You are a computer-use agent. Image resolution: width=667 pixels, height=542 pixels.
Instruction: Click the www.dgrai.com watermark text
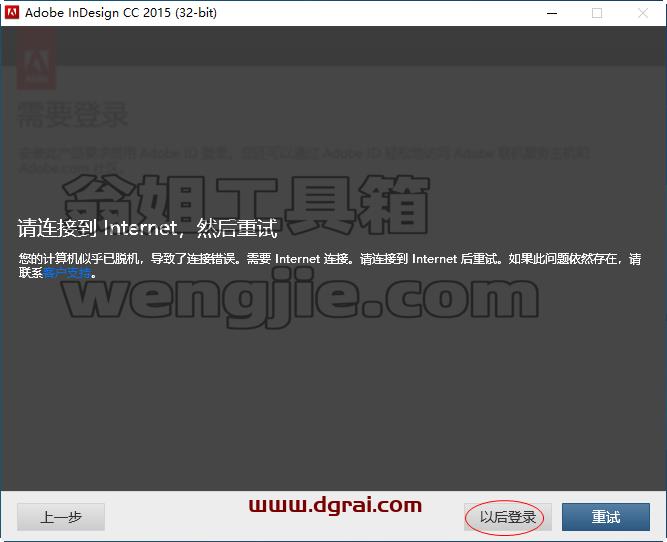pyautogui.click(x=335, y=505)
